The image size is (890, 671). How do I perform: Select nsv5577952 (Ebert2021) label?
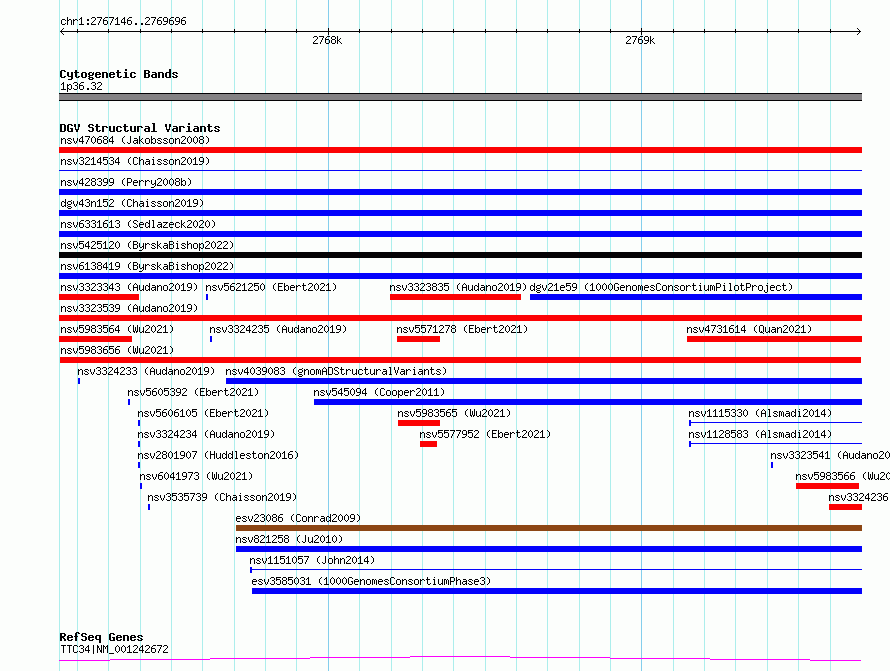(485, 434)
